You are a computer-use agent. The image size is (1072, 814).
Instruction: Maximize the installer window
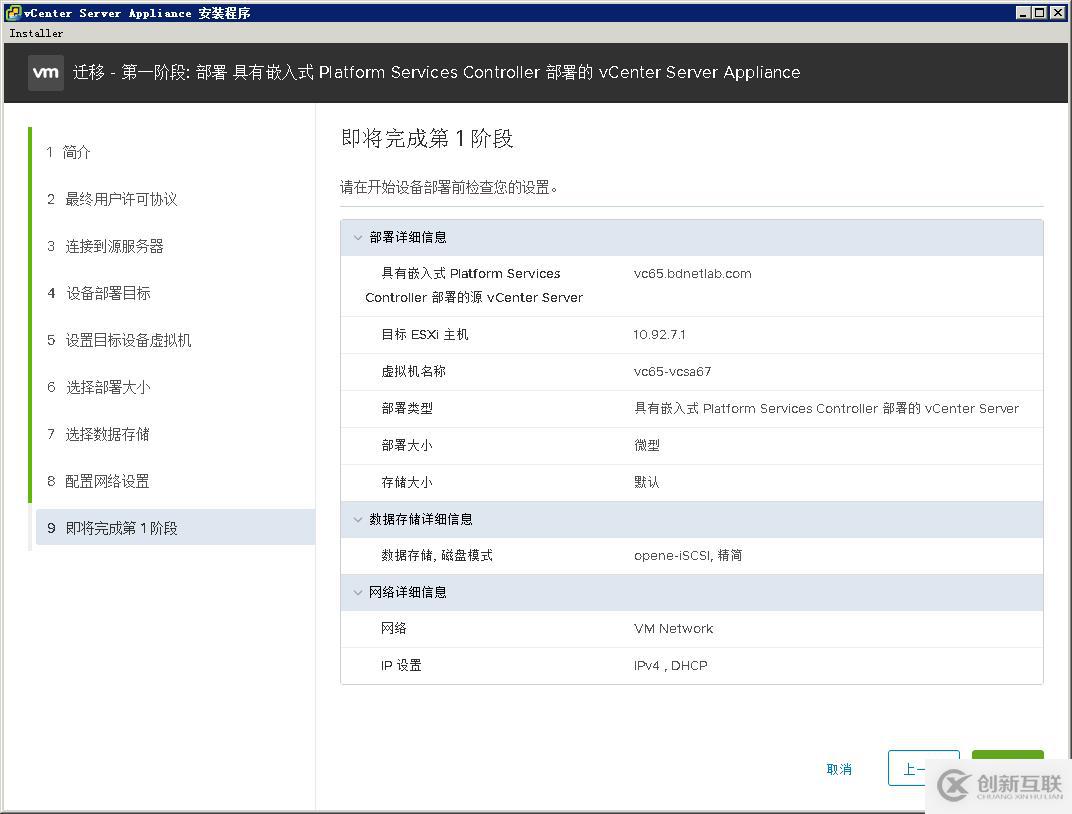(1039, 12)
